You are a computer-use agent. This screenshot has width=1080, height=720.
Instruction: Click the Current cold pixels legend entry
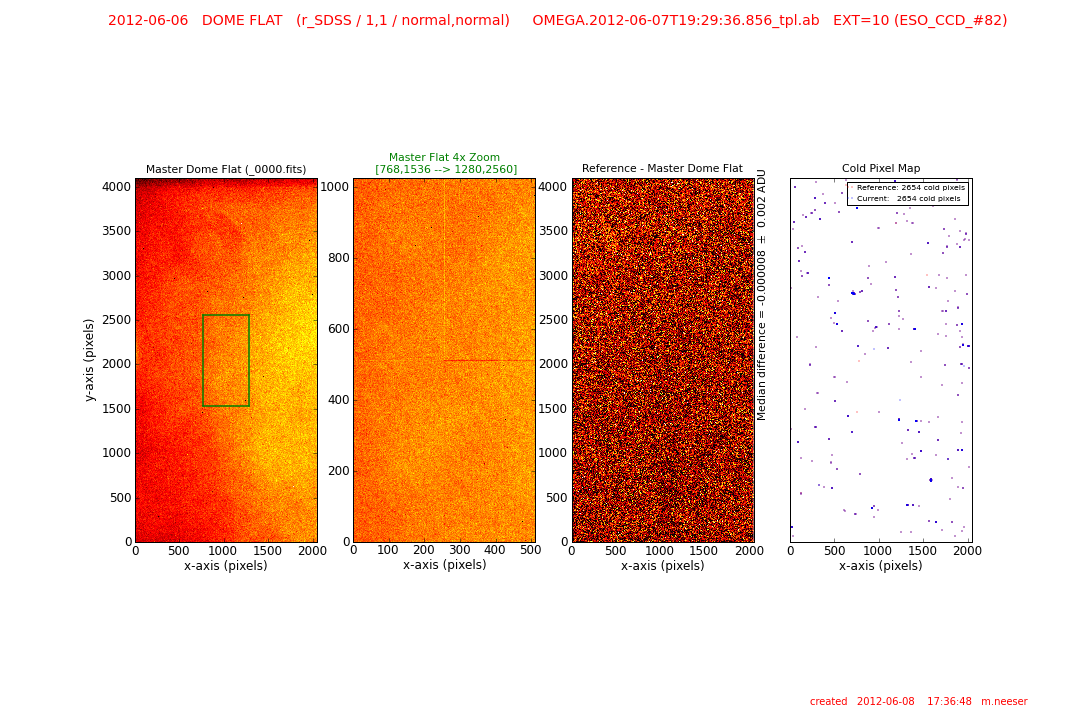coord(910,199)
